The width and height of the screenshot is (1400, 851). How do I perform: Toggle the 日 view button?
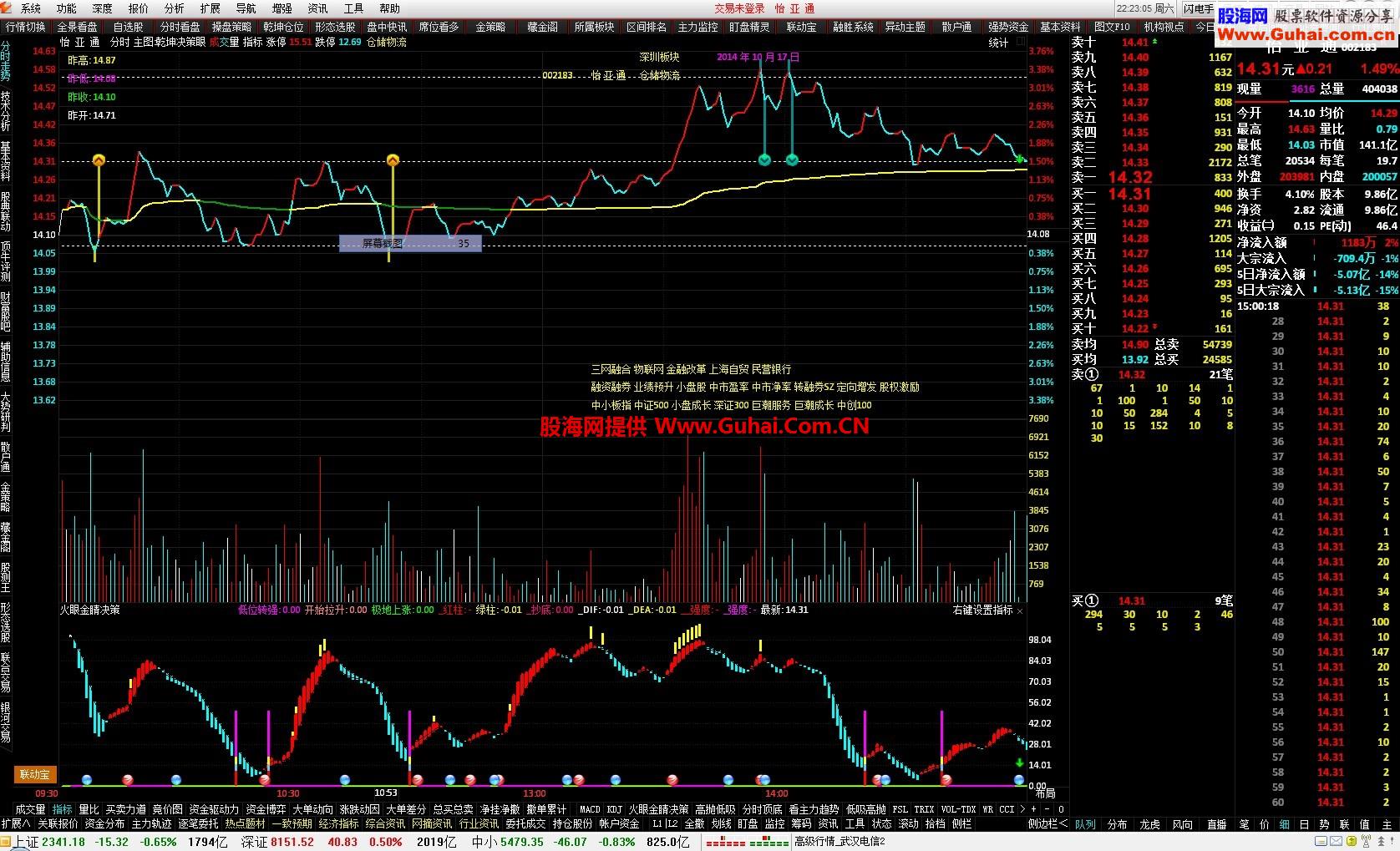coord(1304,824)
